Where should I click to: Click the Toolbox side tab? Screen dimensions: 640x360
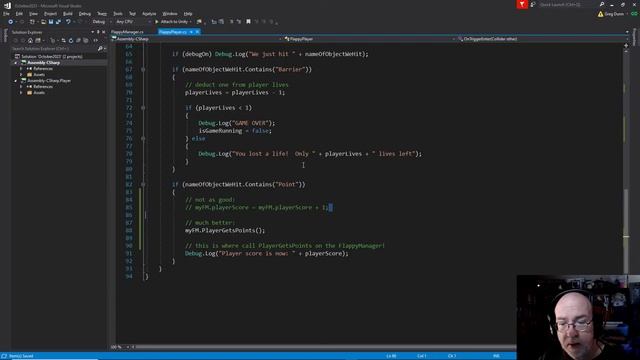5,36
